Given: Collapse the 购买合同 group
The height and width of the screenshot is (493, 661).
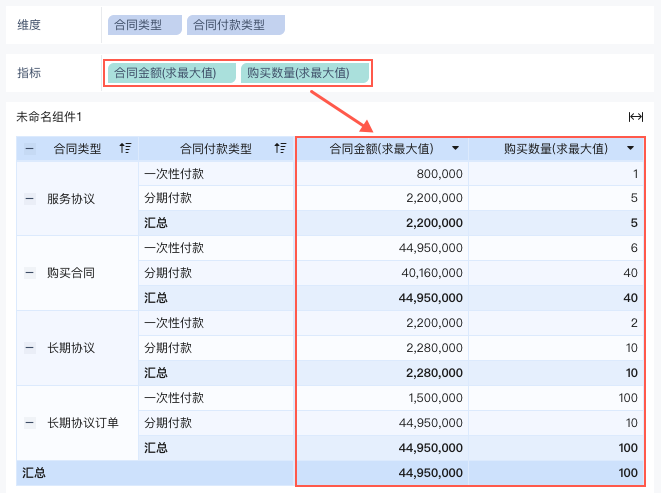Looking at the screenshot, I should (x=30, y=273).
